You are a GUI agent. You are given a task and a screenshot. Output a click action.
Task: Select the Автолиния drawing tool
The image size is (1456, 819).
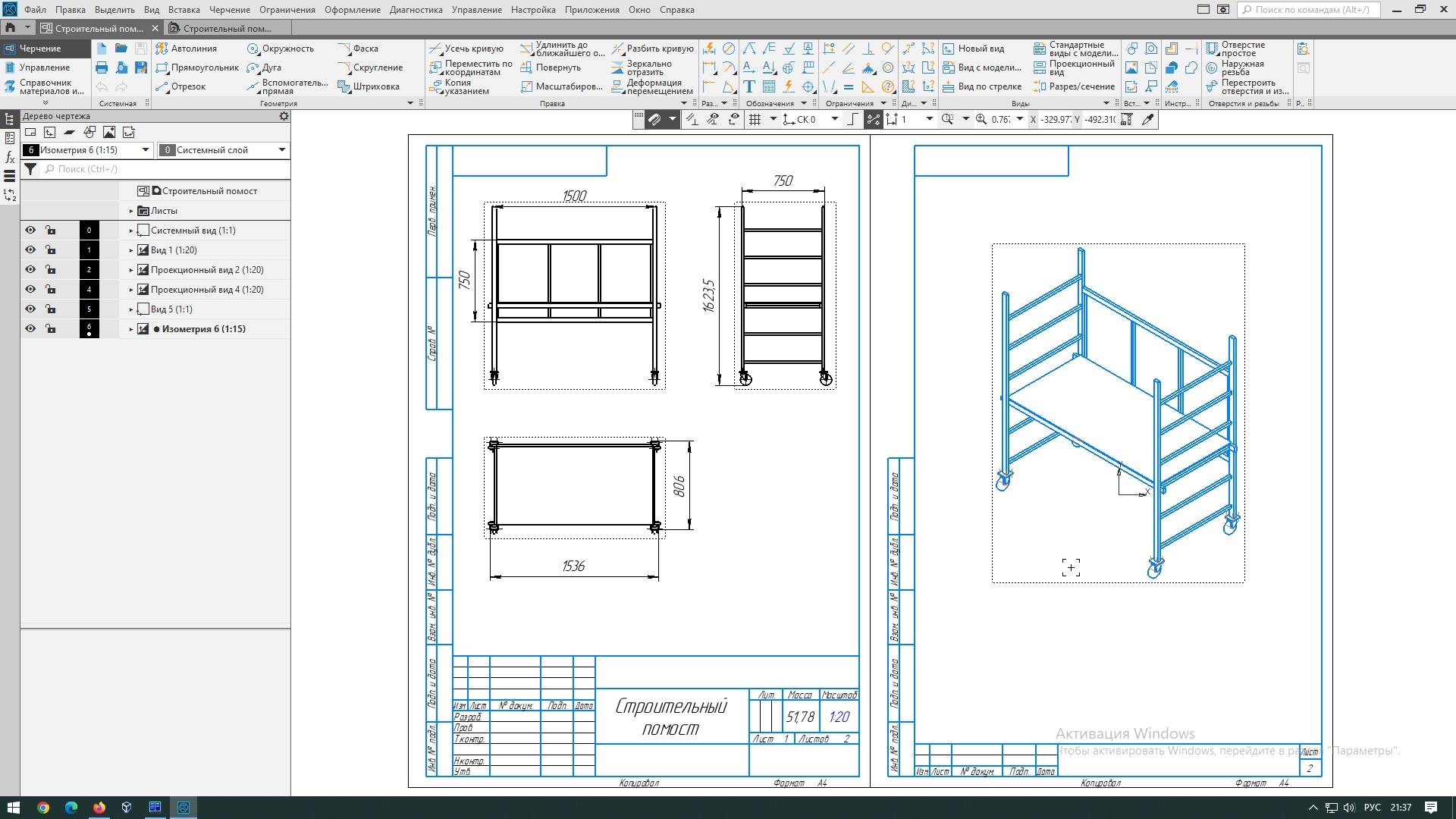pyautogui.click(x=187, y=49)
